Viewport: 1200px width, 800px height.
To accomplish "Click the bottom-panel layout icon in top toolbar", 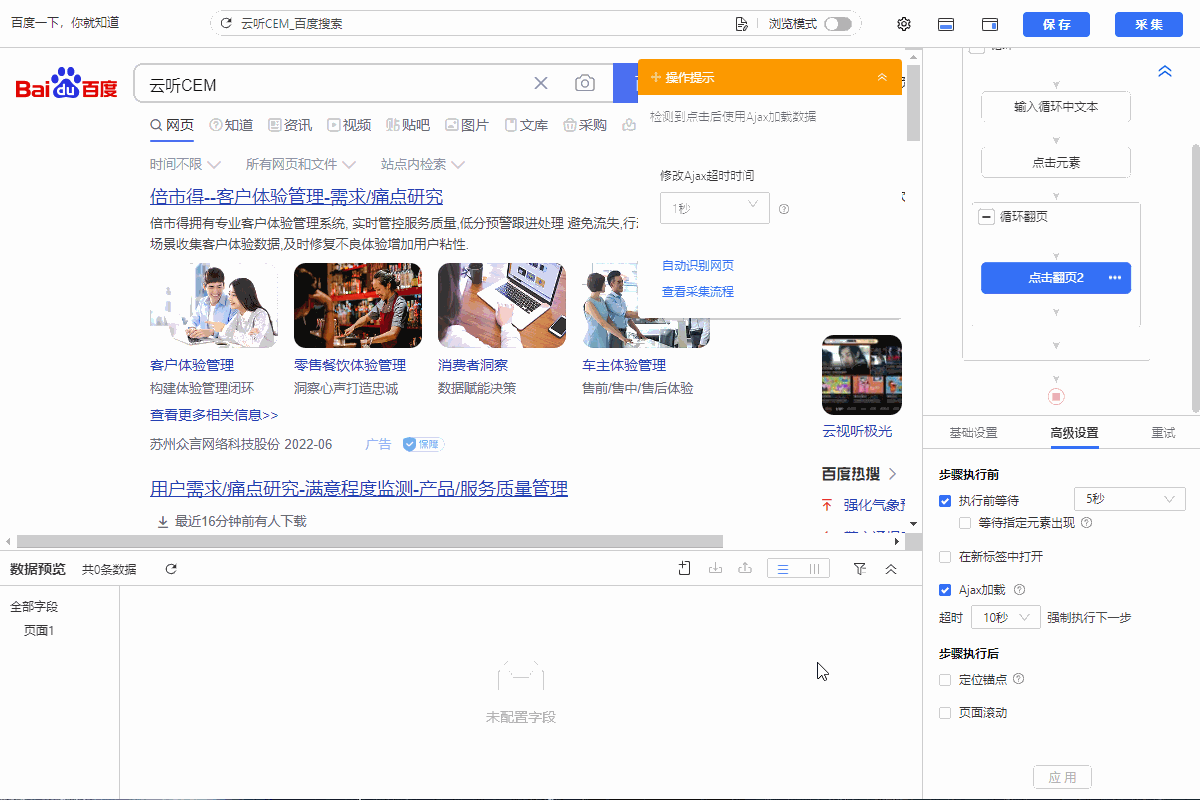I will pyautogui.click(x=946, y=24).
